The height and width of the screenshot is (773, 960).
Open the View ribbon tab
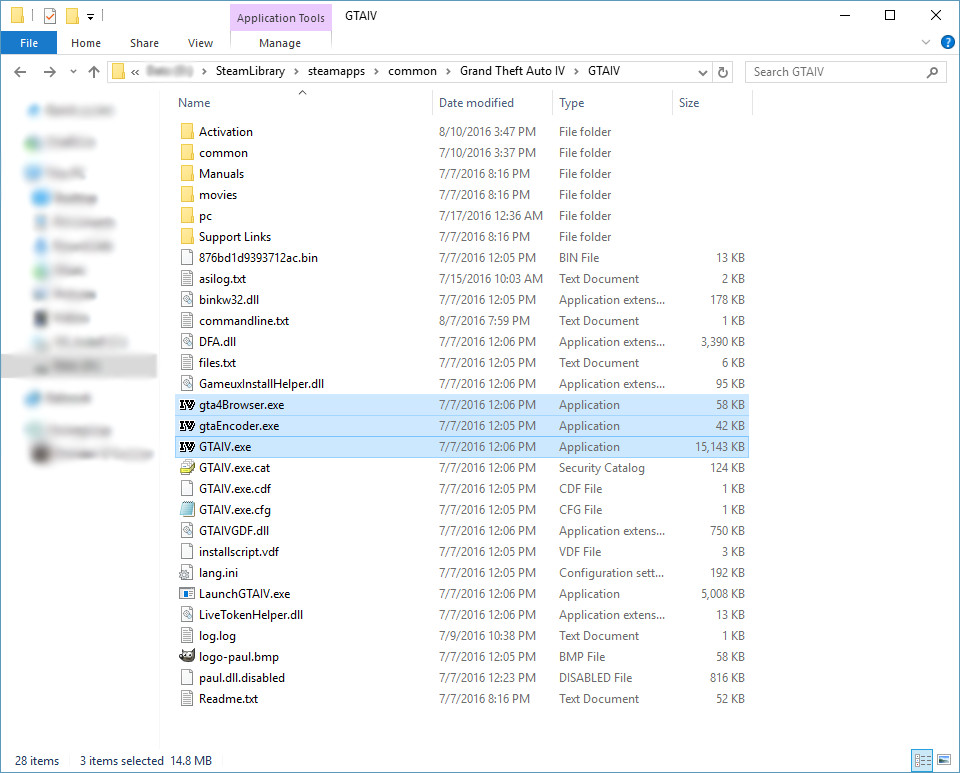200,43
